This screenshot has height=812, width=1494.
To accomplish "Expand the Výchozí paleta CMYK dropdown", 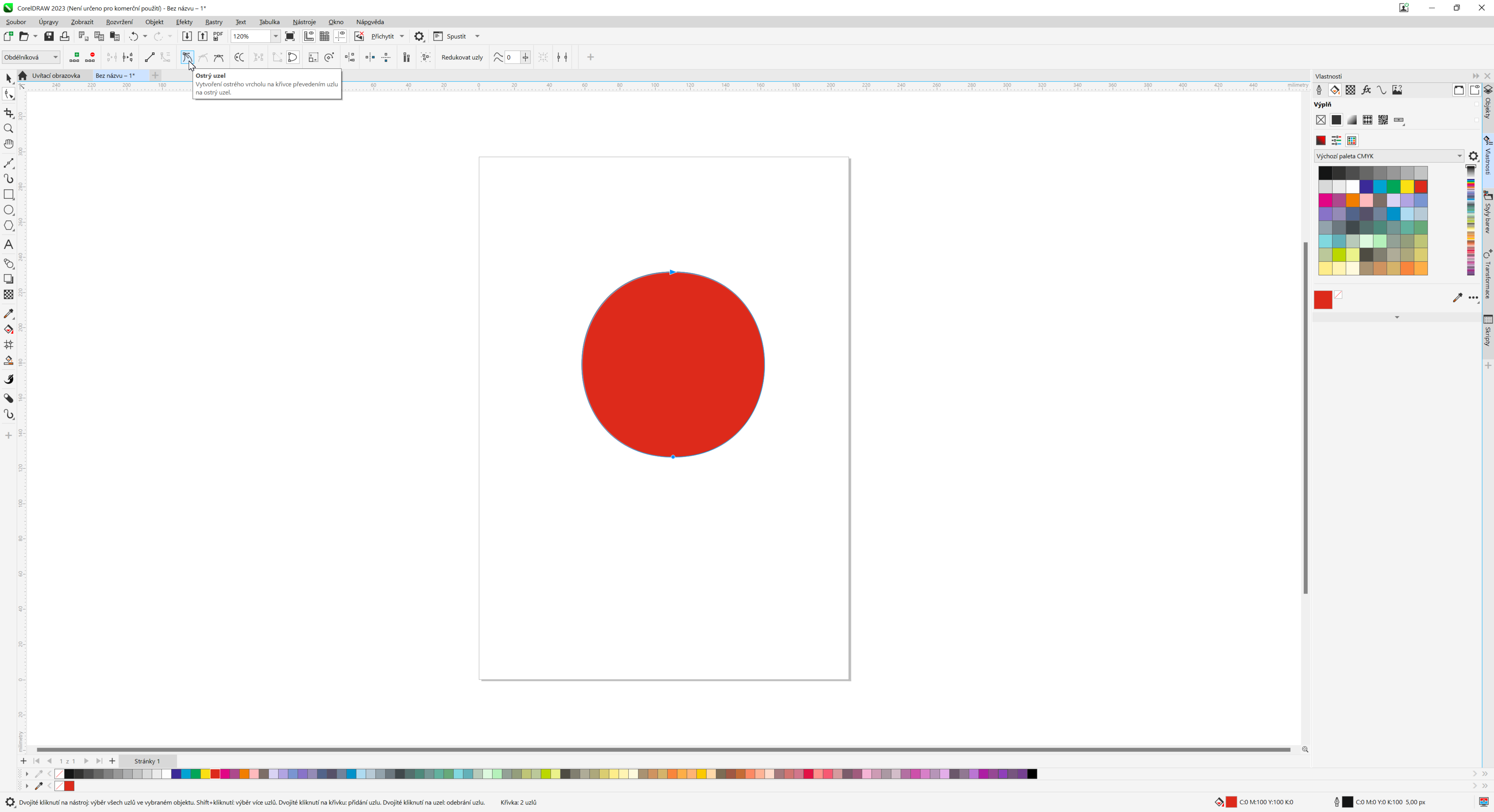I will (1459, 156).
